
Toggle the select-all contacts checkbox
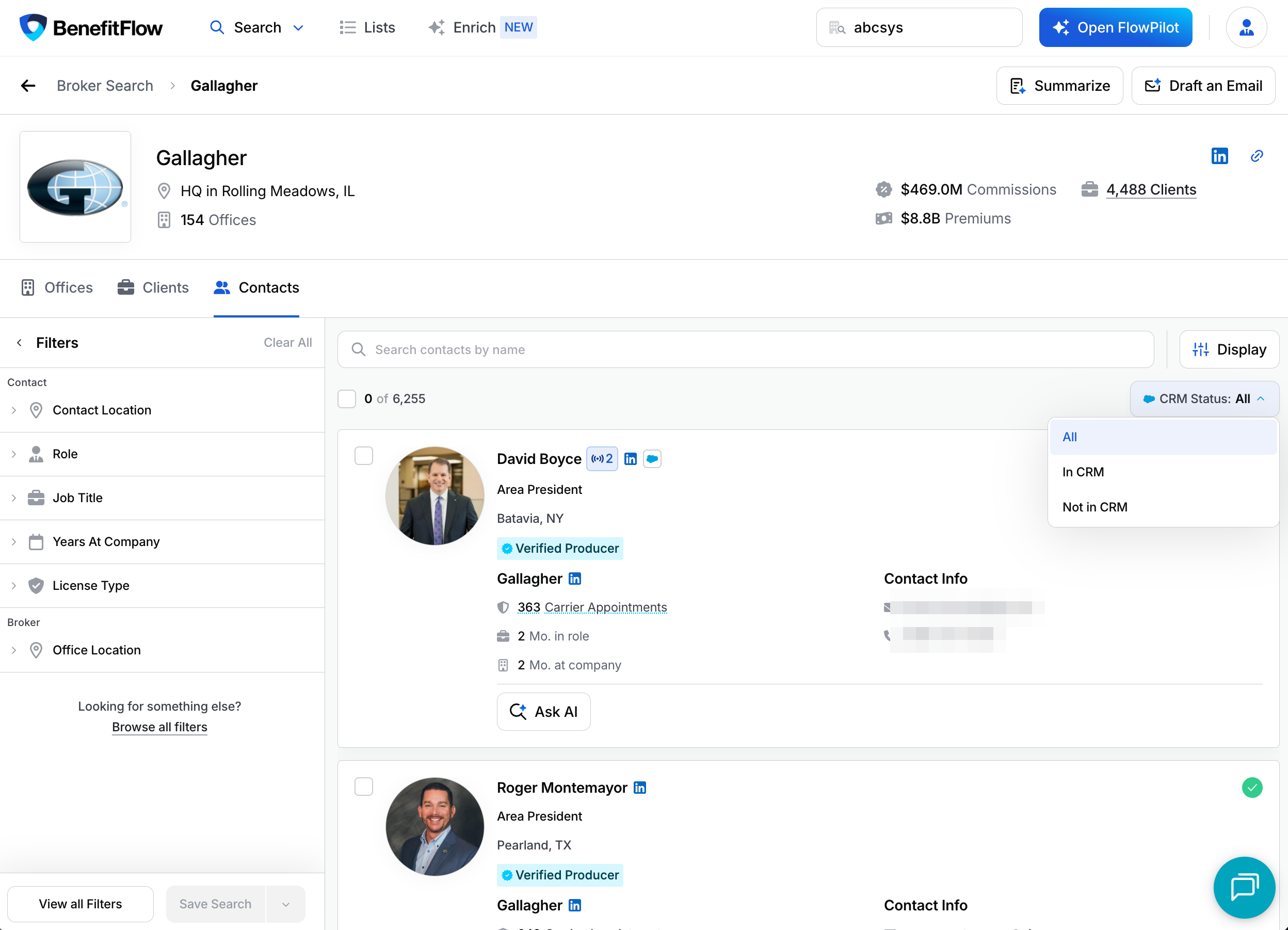(x=346, y=399)
